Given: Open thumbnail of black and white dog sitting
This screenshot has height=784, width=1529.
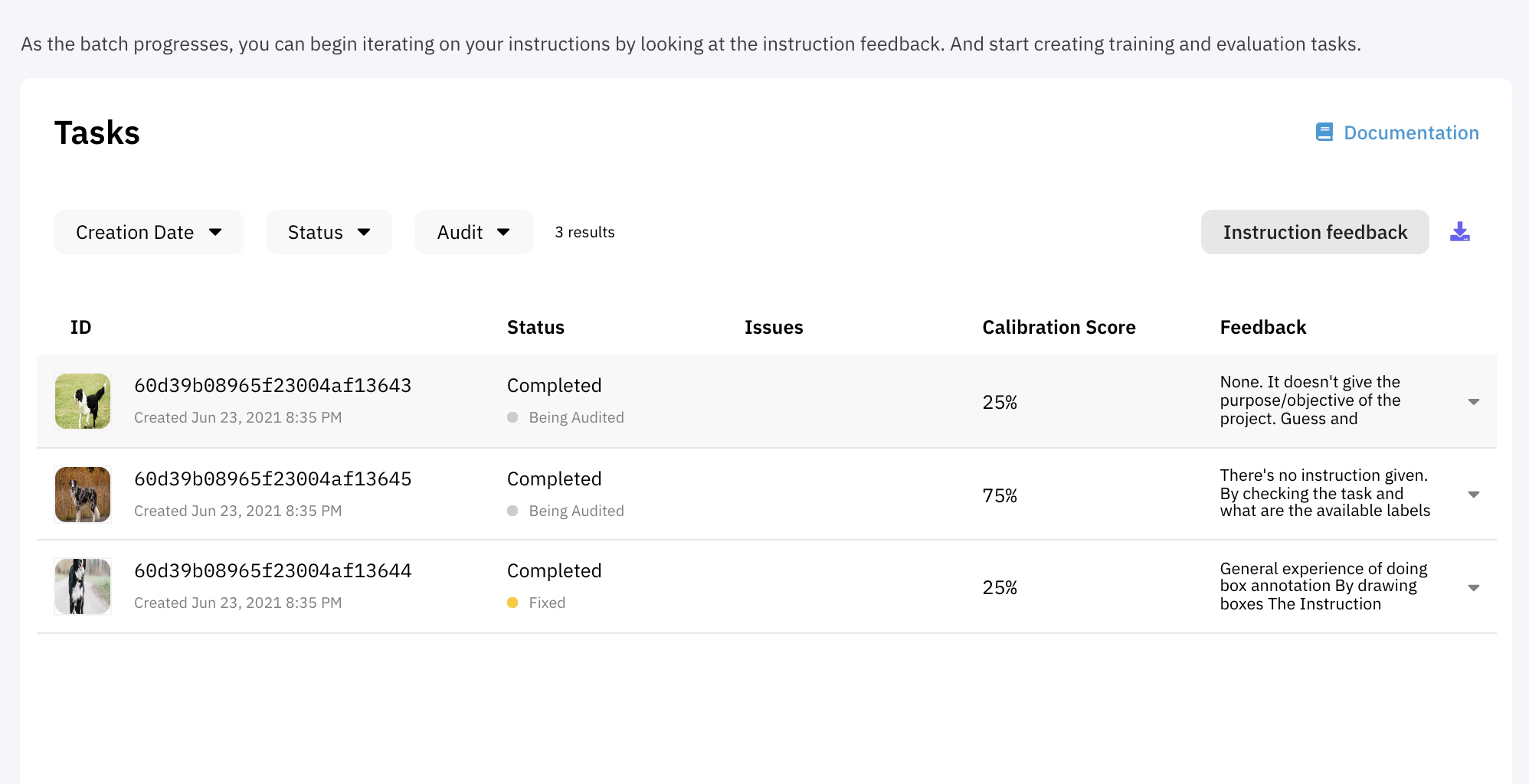Looking at the screenshot, I should coord(83,586).
